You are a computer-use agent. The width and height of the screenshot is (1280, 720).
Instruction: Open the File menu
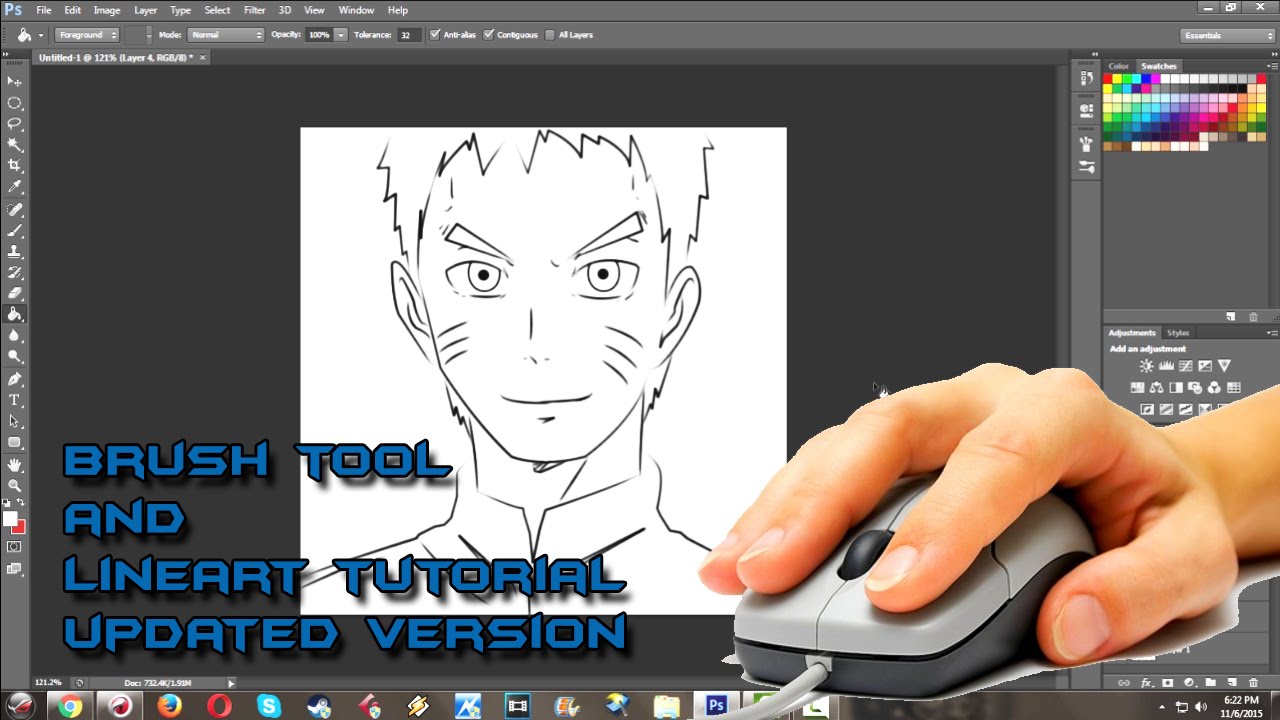44,10
